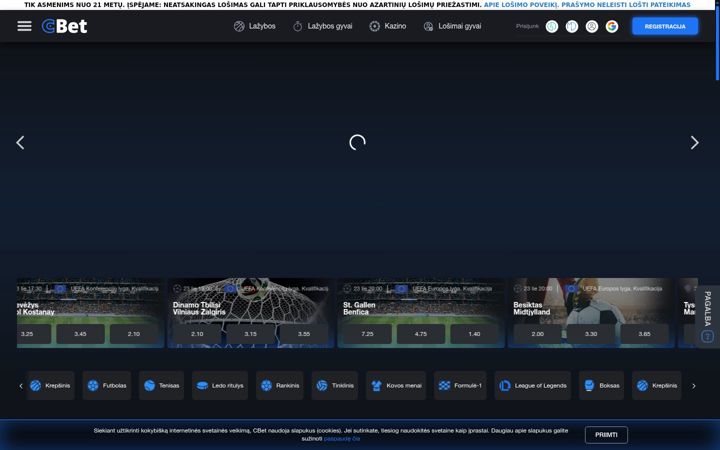Screen dimensions: 720x450
Task: Open the Lažybos sports betting section
Action: point(254,26)
